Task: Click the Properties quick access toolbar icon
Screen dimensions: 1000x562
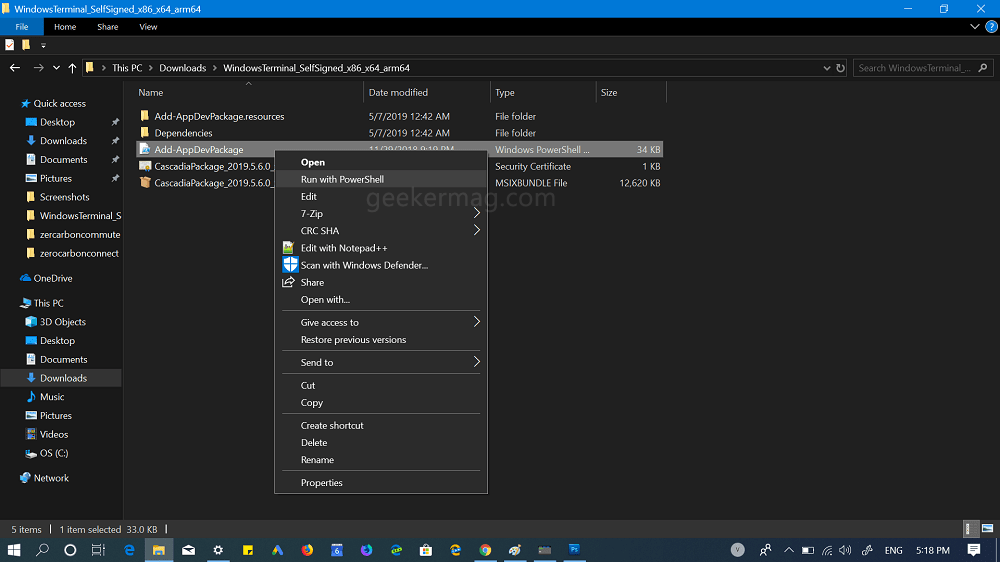Action: 10,45
